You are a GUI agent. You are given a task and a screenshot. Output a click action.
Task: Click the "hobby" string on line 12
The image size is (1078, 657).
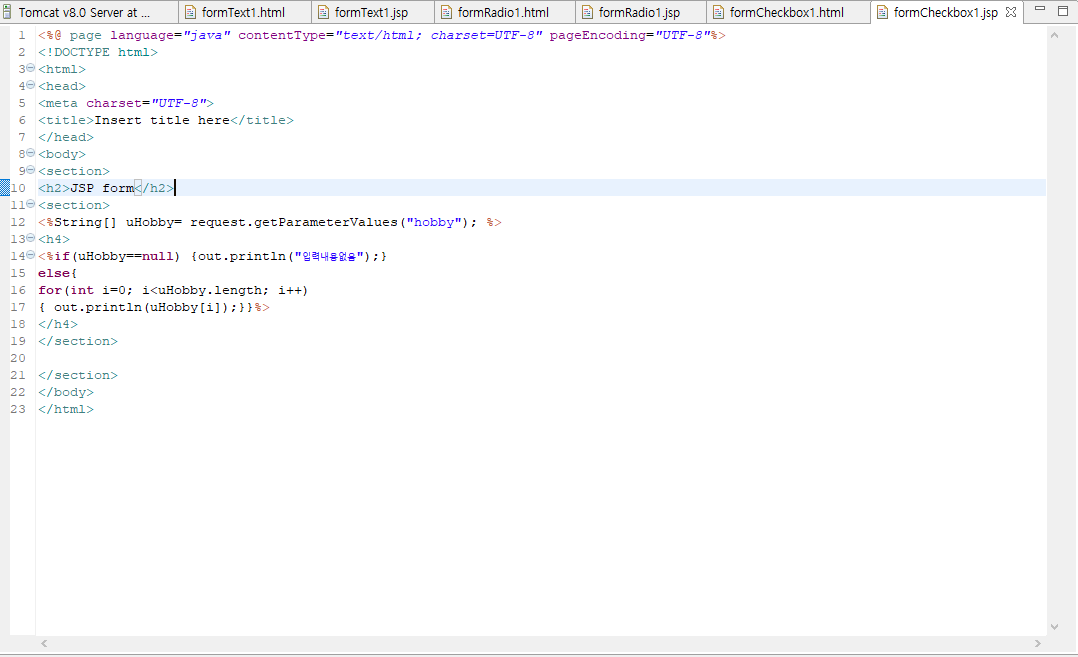point(434,223)
